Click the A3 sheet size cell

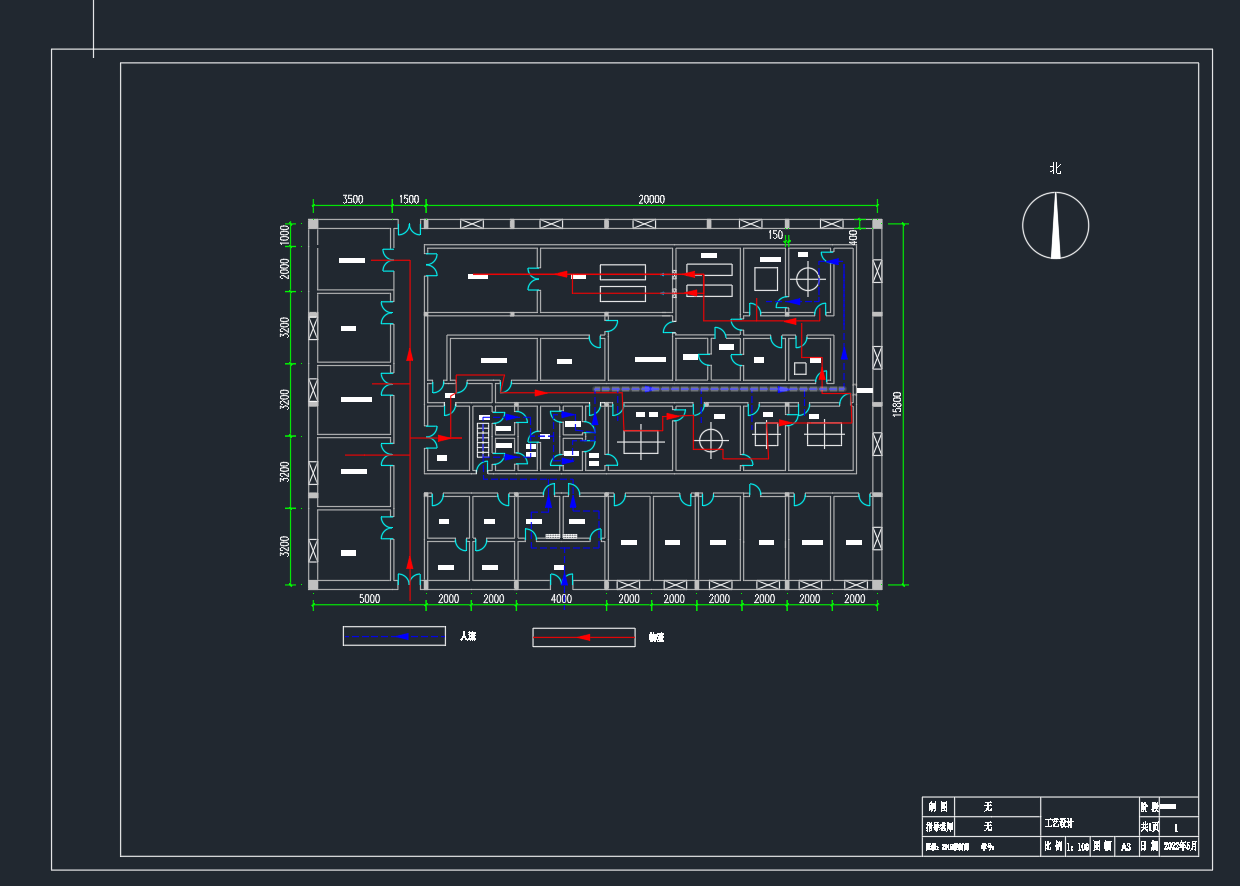1125,846
